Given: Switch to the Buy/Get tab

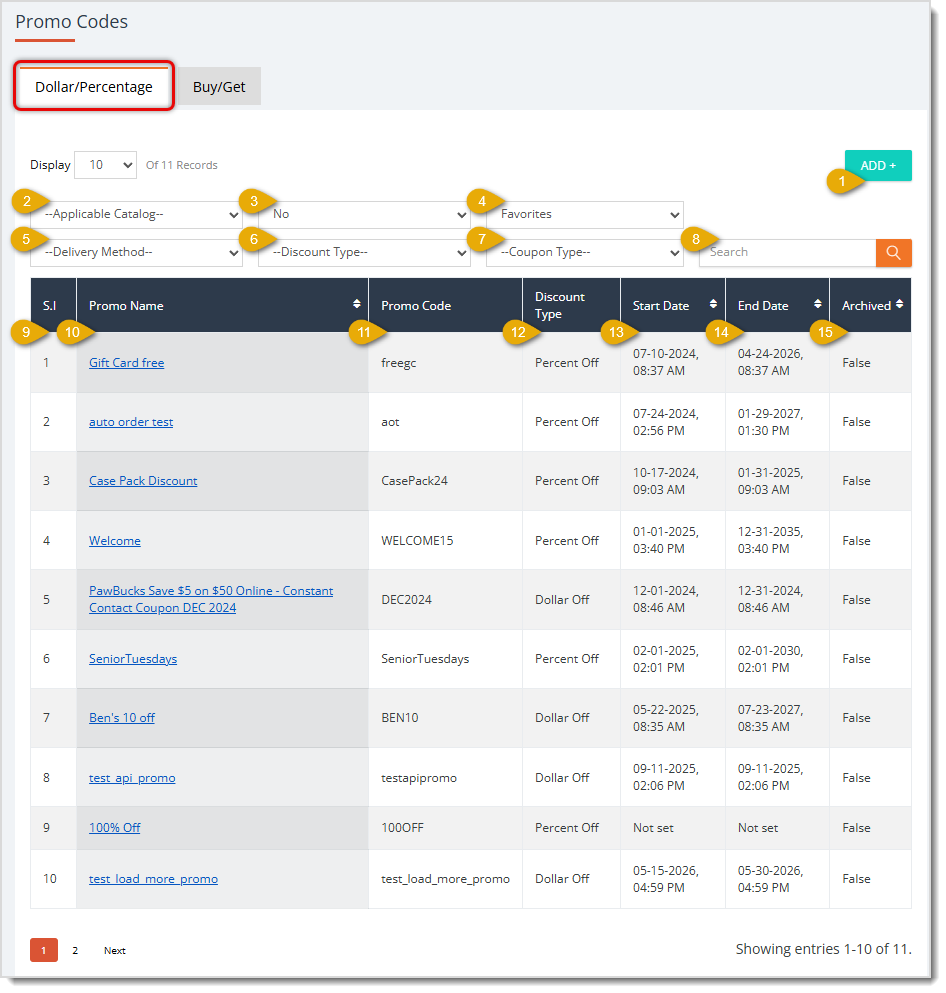Looking at the screenshot, I should click(219, 87).
